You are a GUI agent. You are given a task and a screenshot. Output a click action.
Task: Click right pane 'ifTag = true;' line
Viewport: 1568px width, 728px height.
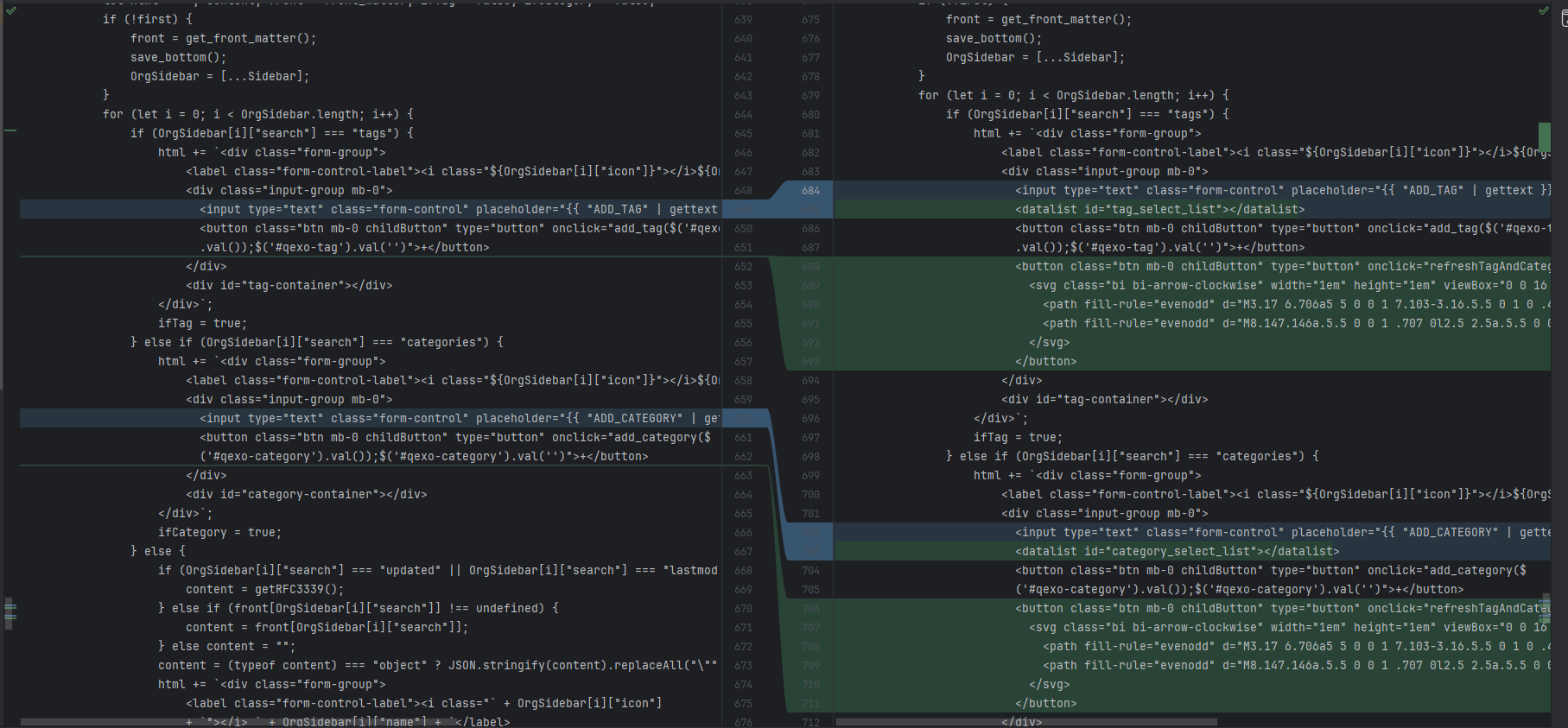click(x=1018, y=438)
